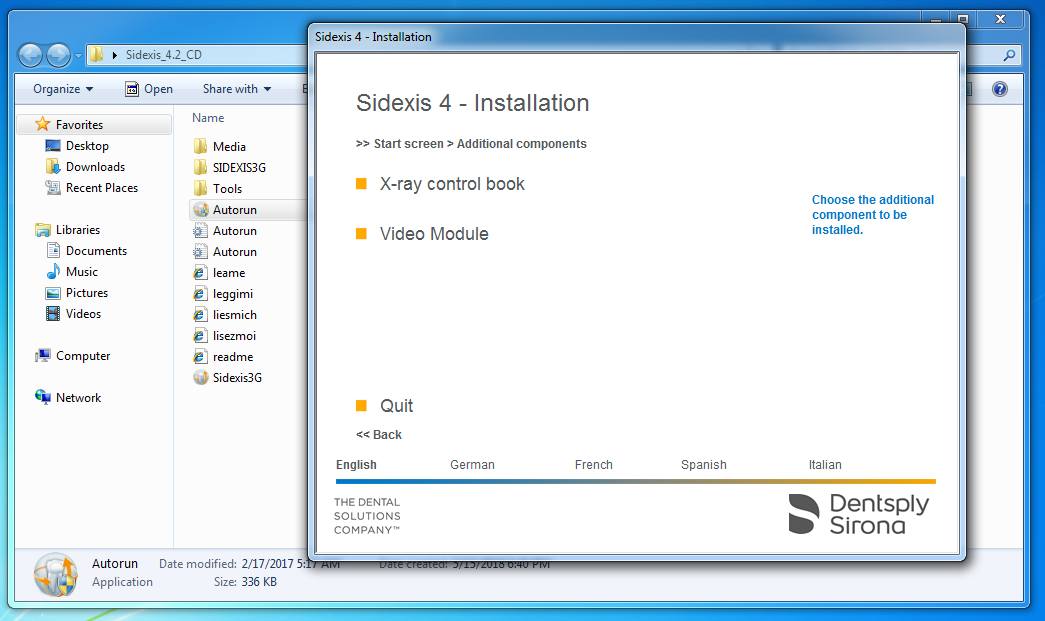Click the search magnifier icon in Explorer
The width and height of the screenshot is (1045, 621).
point(1009,55)
